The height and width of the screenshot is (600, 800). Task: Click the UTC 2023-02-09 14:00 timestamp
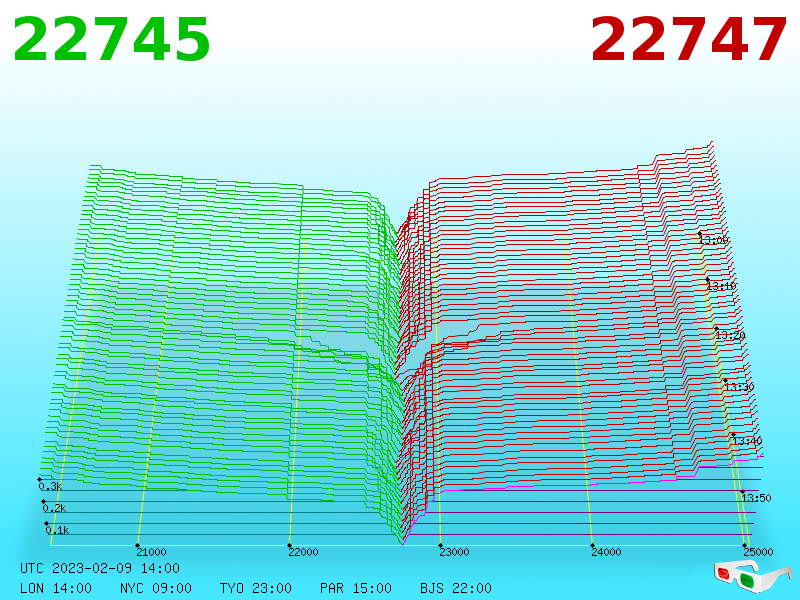pyautogui.click(x=100, y=568)
